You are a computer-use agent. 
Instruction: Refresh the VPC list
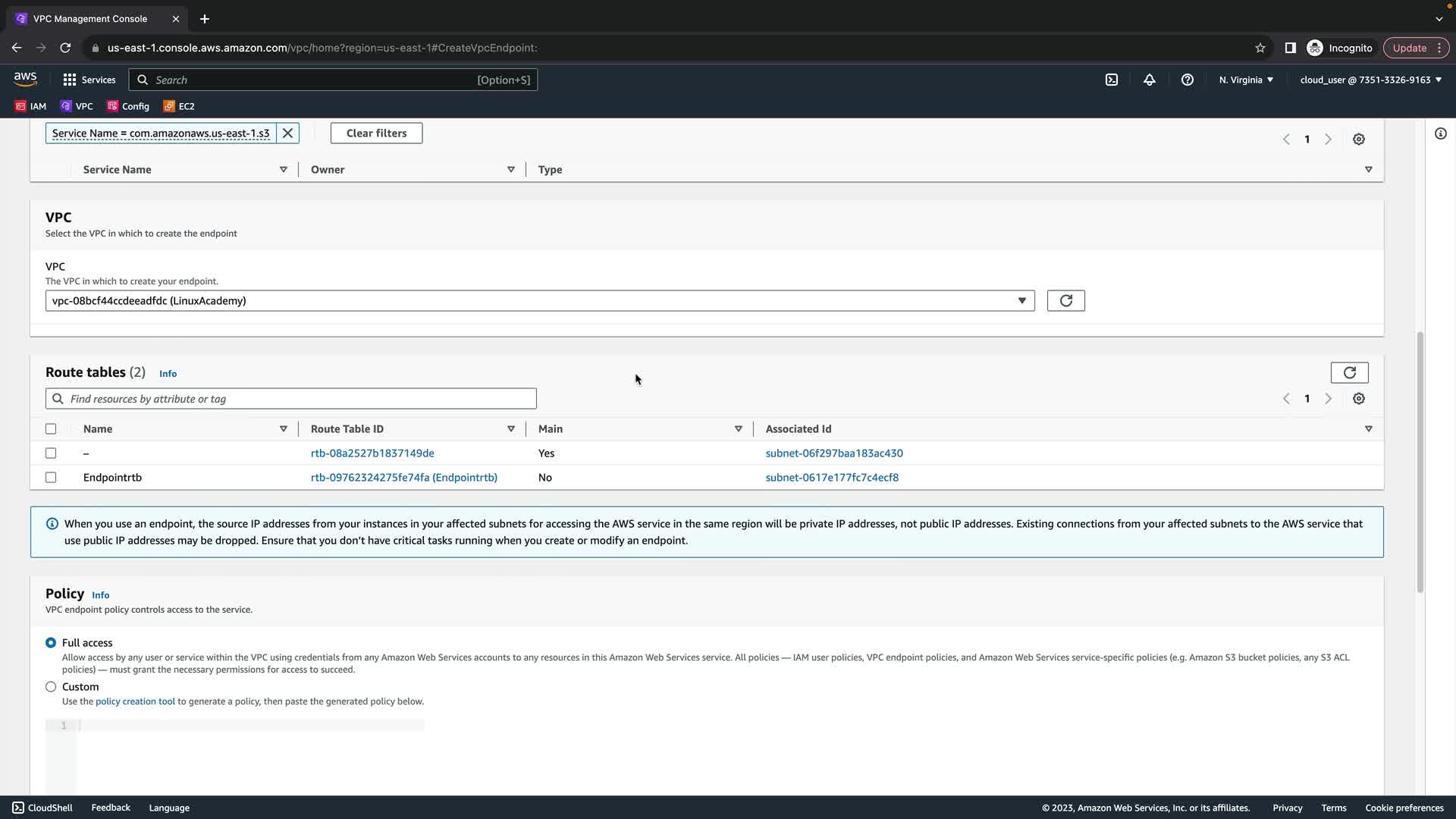1065,301
